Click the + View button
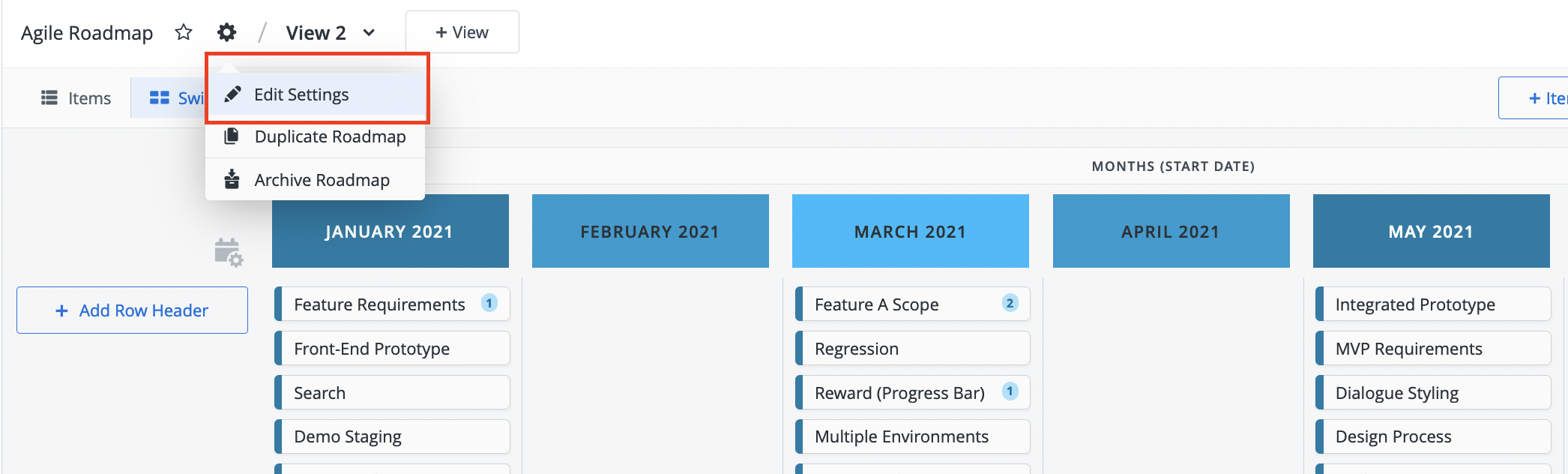 [x=462, y=32]
